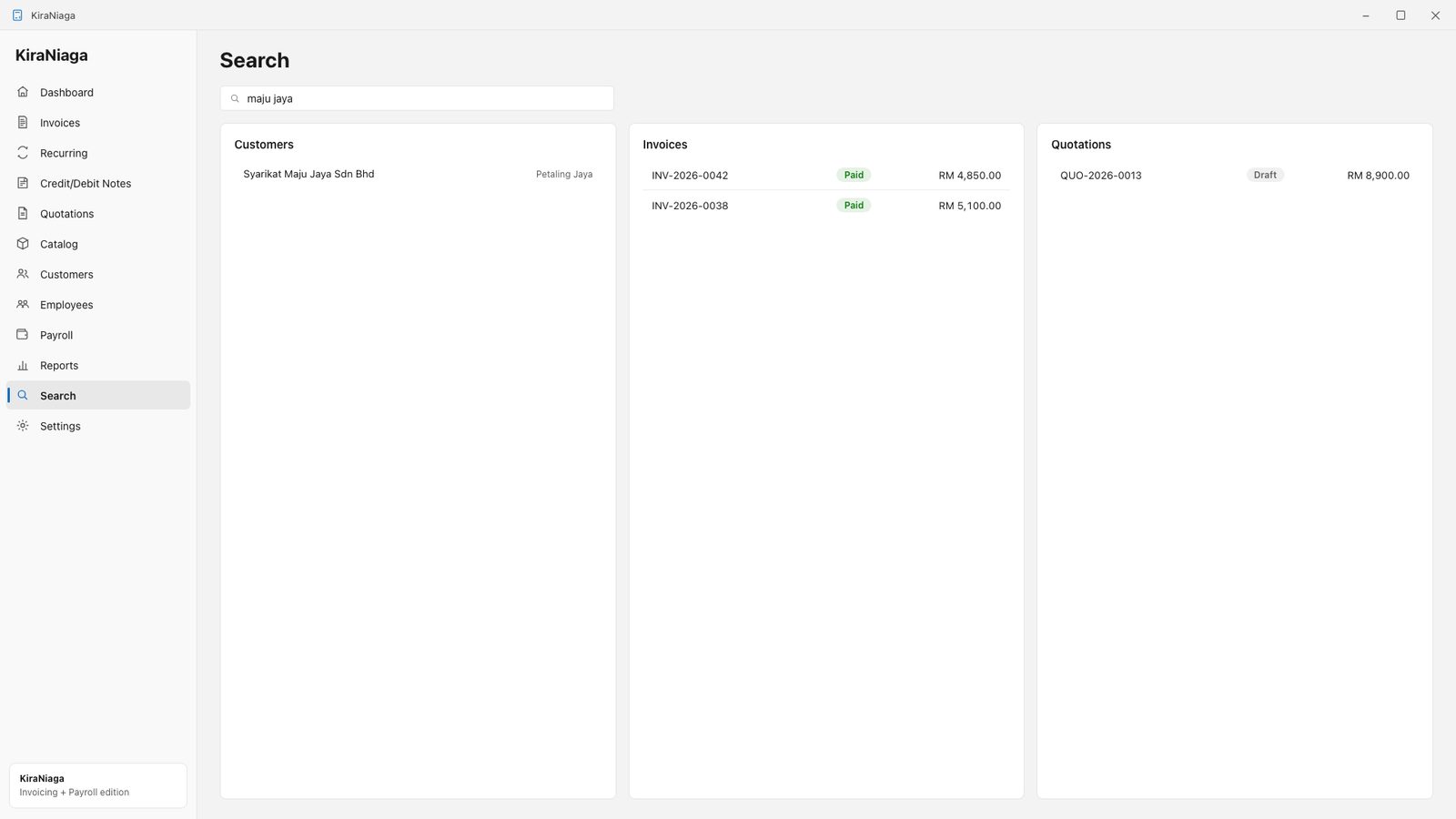The height and width of the screenshot is (819, 1456).
Task: Open invoice INV-2026-0038 result
Action: click(826, 206)
